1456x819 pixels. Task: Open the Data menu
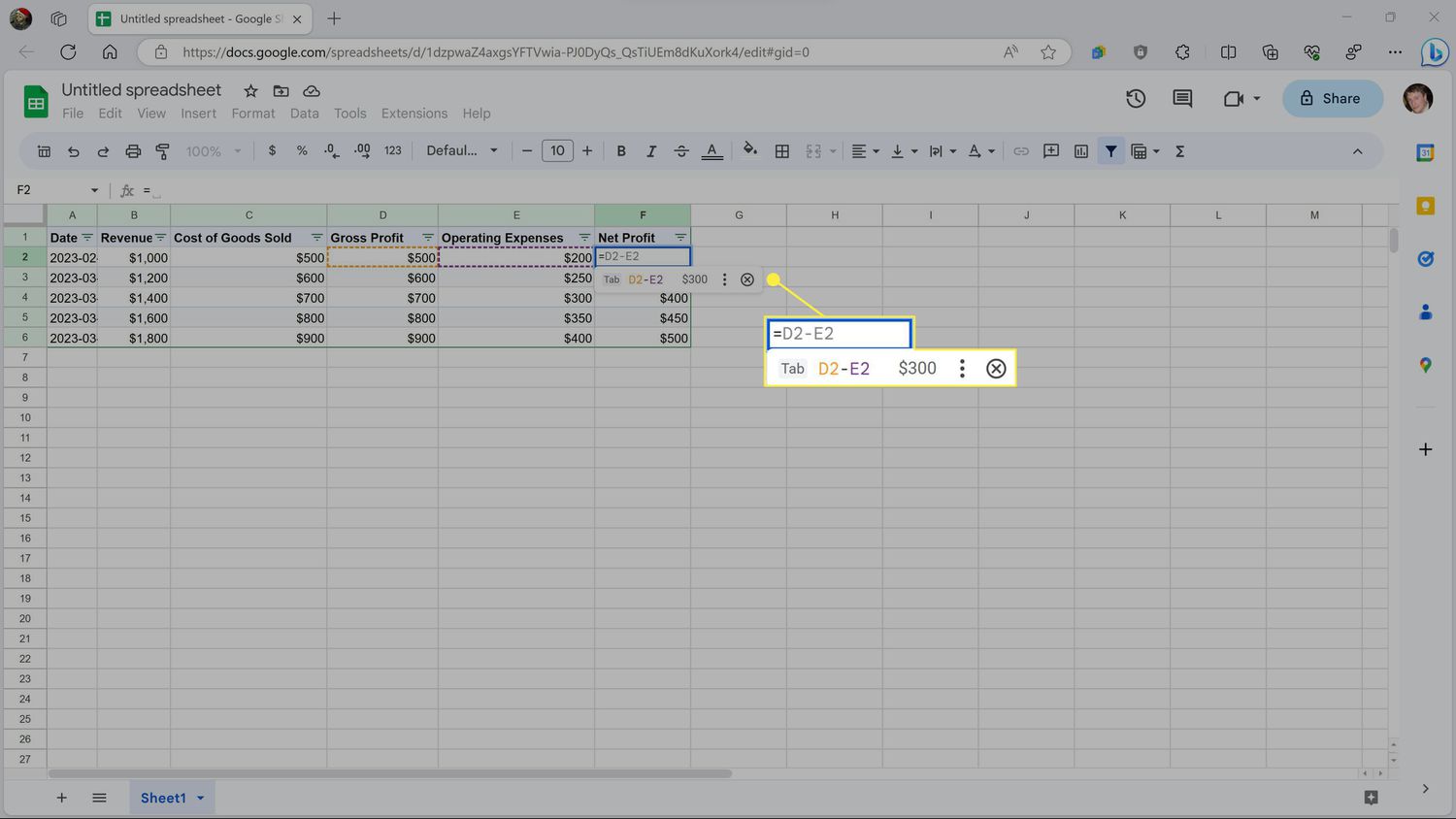pyautogui.click(x=304, y=114)
